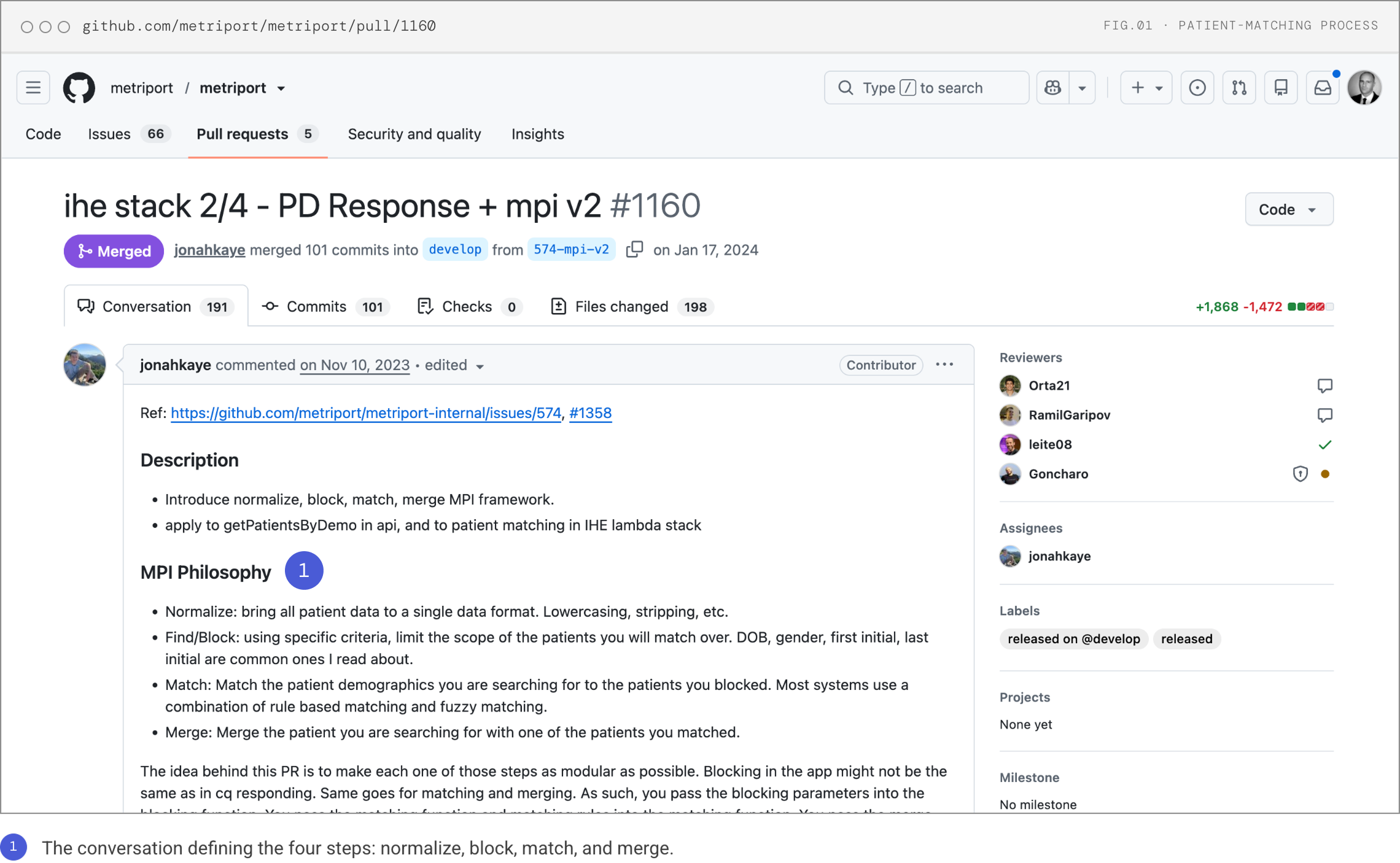Screen dimensions: 1400x863
Task: Click the search magnifier icon
Action: point(846,88)
